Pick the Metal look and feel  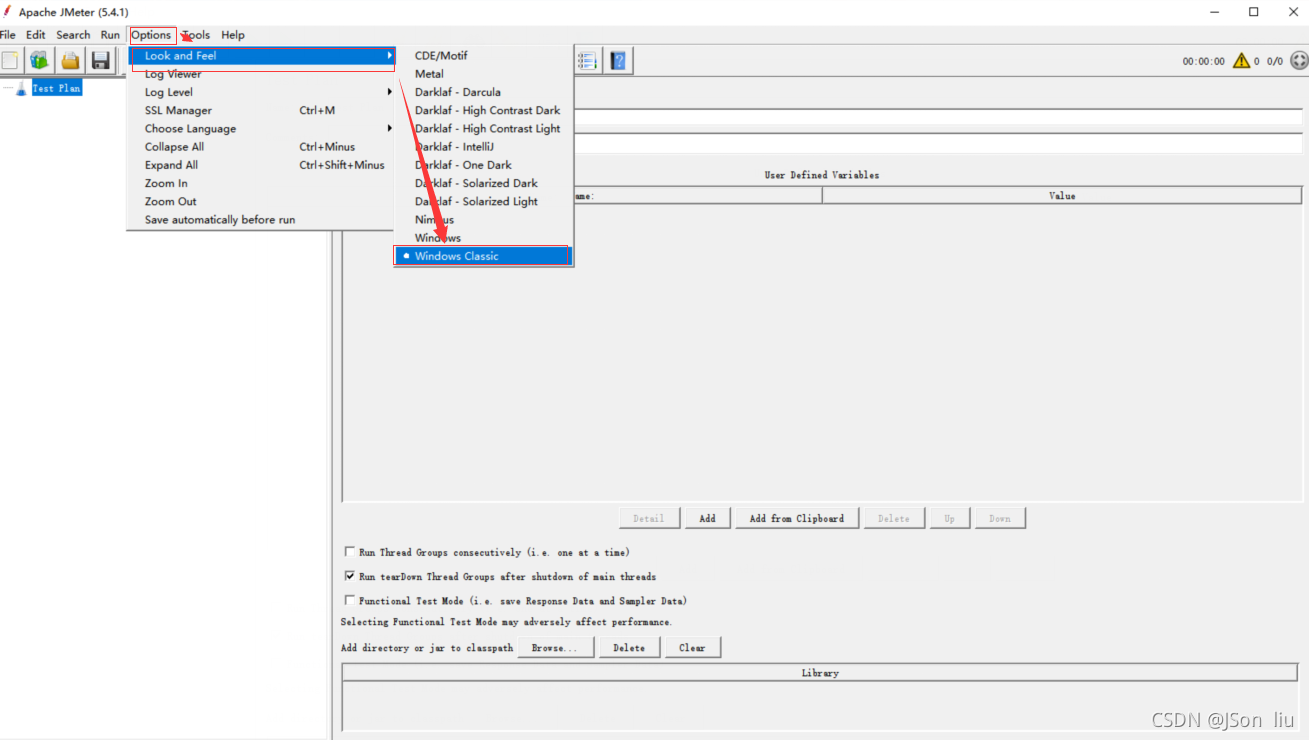click(x=484, y=74)
